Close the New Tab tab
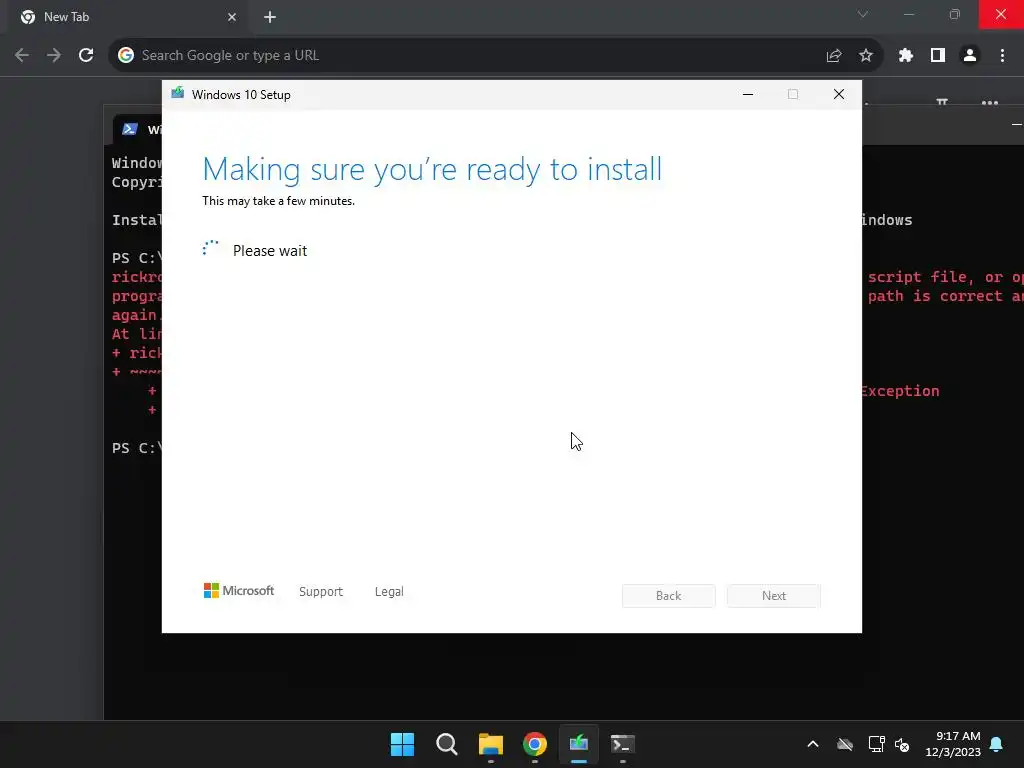Viewport: 1024px width, 768px height. coord(232,17)
